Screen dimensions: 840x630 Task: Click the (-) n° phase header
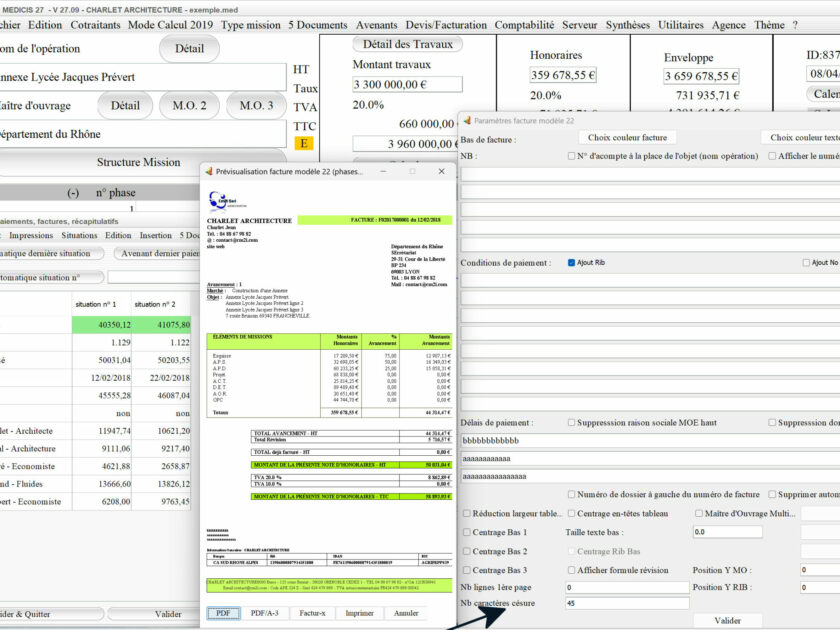coord(101,193)
